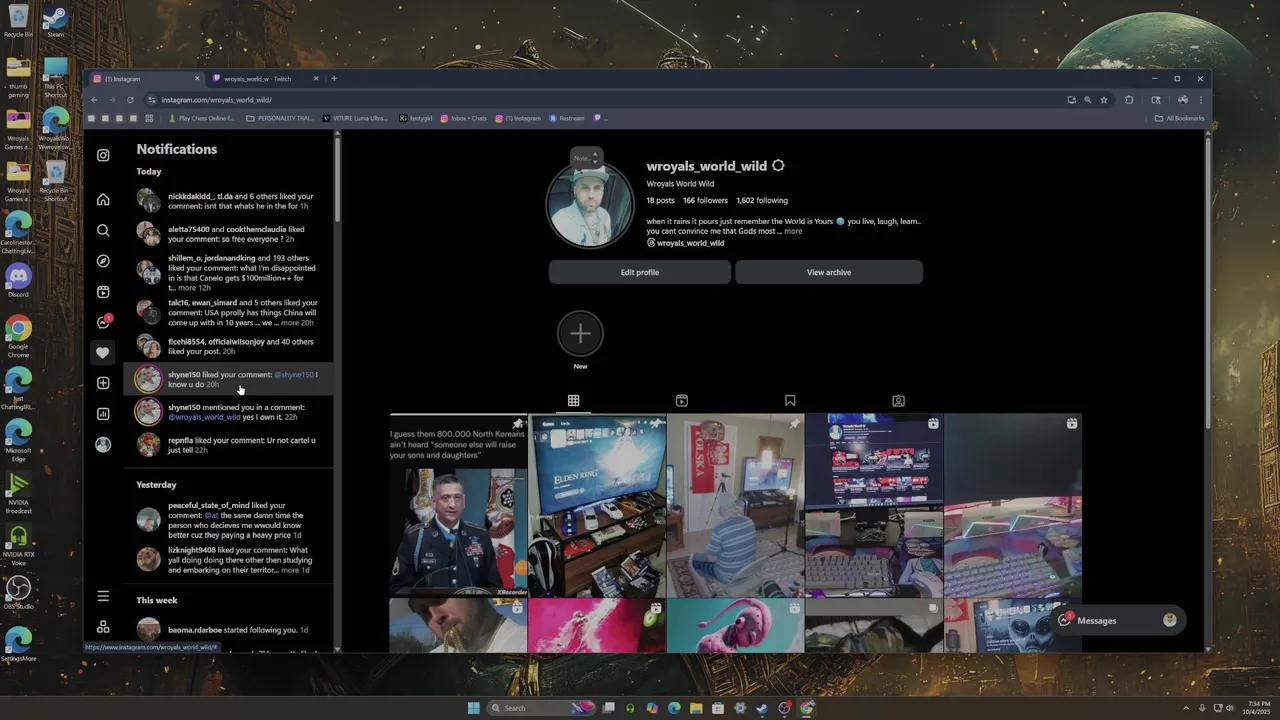Expand shillem_o notification with more link
Image resolution: width=1280 pixels, height=720 pixels.
187,288
